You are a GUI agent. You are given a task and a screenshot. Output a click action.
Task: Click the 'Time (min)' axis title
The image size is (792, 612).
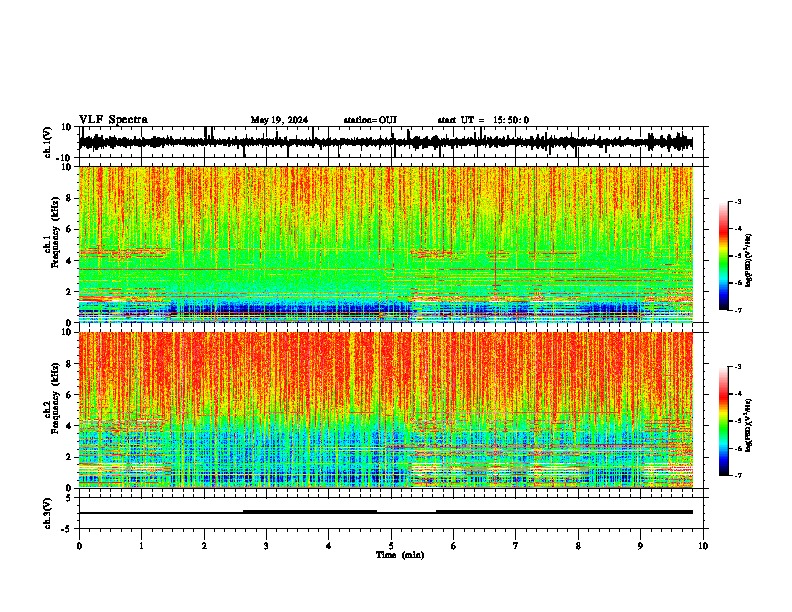pos(400,555)
